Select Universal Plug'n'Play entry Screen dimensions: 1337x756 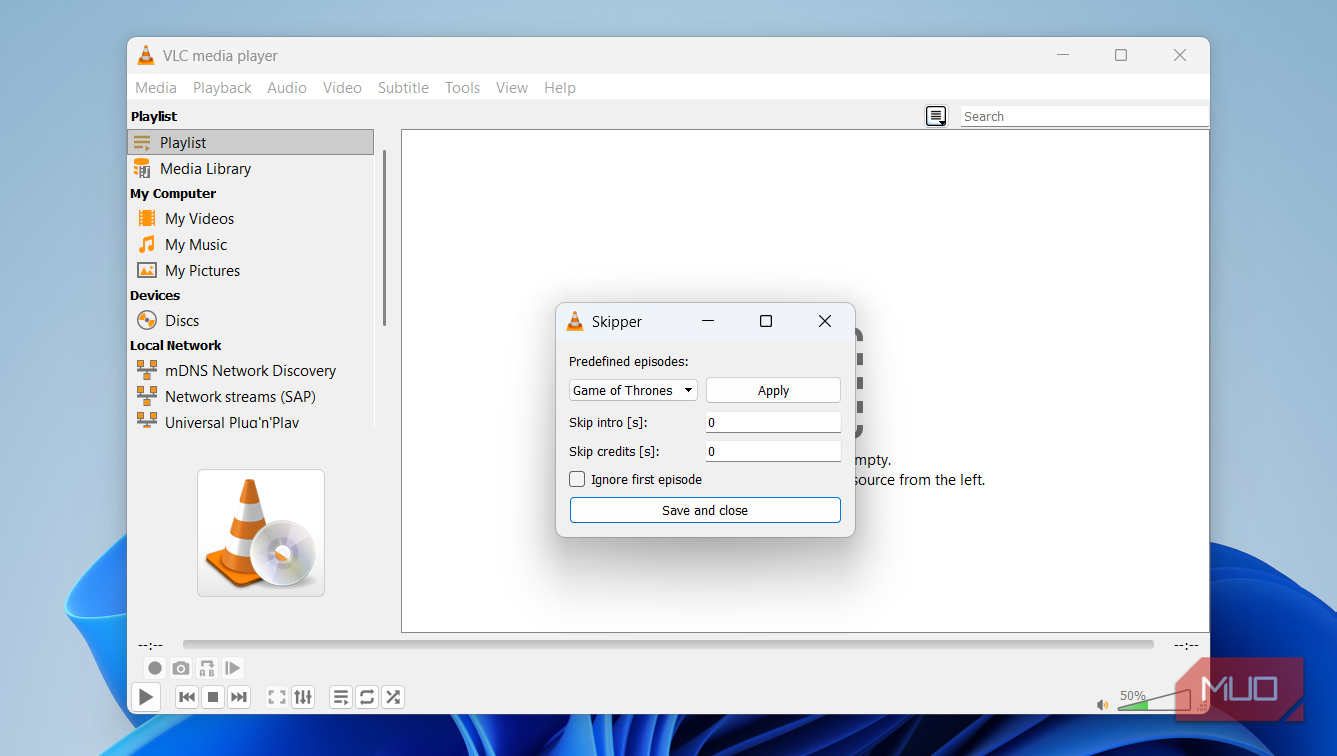point(250,422)
